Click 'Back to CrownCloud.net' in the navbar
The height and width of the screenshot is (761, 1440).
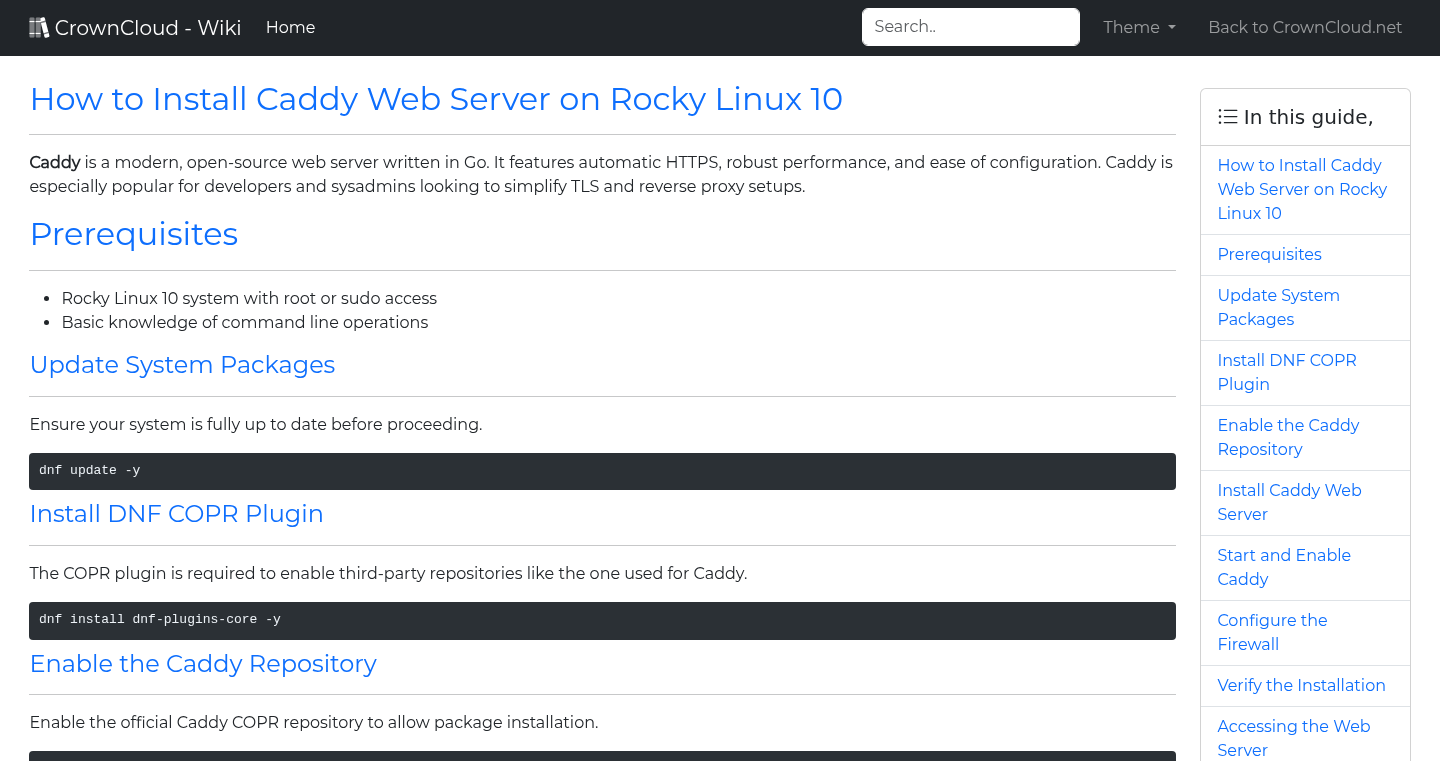click(x=1305, y=27)
